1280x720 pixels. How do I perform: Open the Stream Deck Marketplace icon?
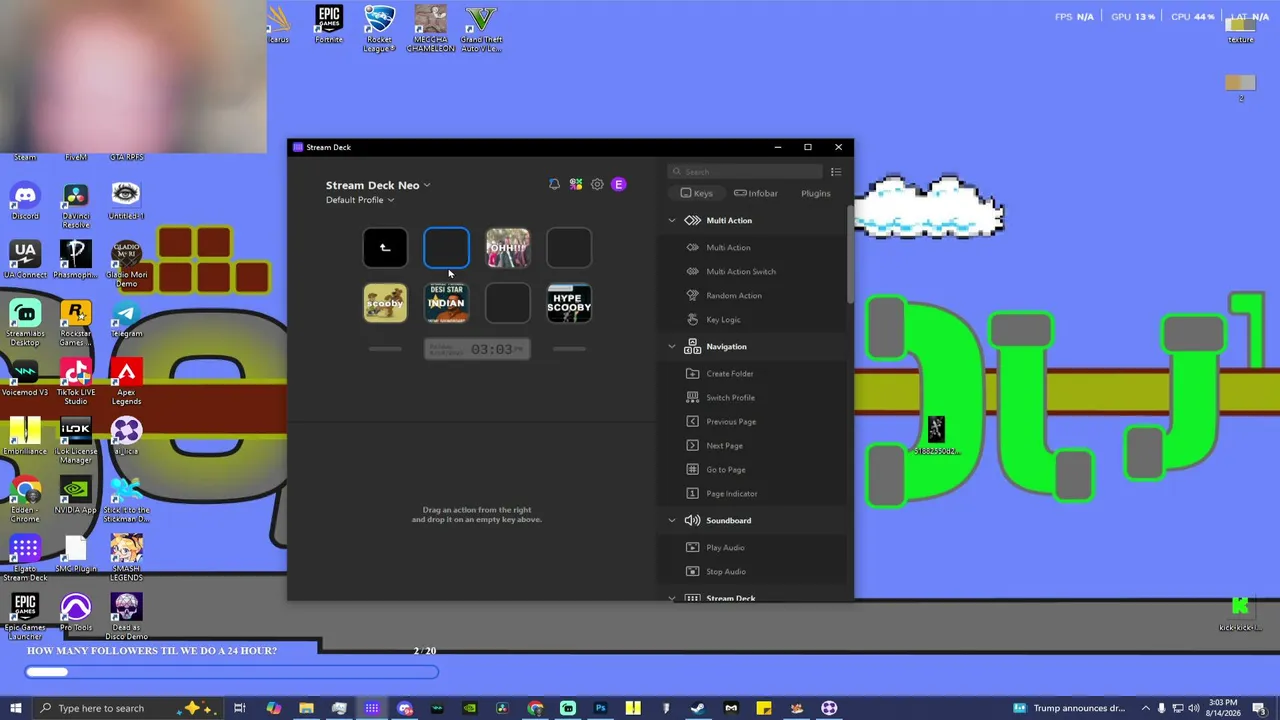(576, 185)
